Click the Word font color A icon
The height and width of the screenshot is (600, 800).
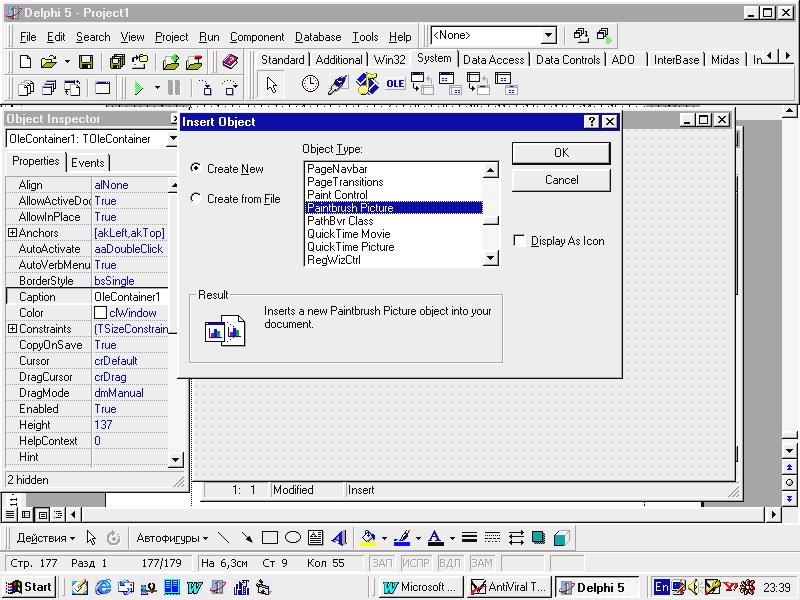[435, 538]
